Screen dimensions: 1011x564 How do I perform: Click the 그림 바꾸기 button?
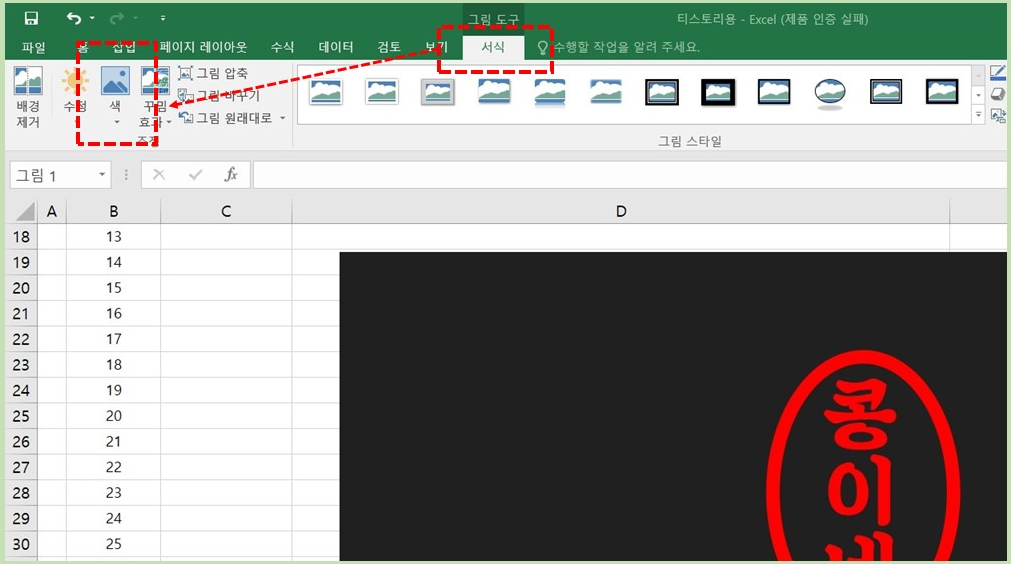click(219, 95)
